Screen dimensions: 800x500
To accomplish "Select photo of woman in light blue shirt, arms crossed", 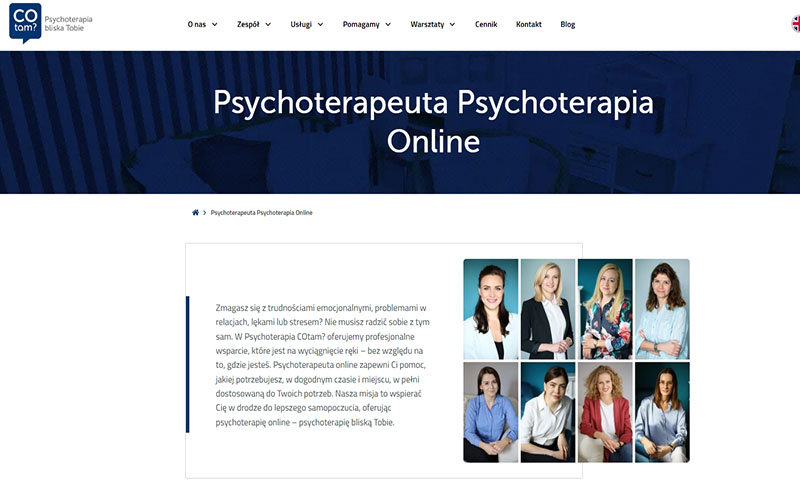I will point(662,309).
